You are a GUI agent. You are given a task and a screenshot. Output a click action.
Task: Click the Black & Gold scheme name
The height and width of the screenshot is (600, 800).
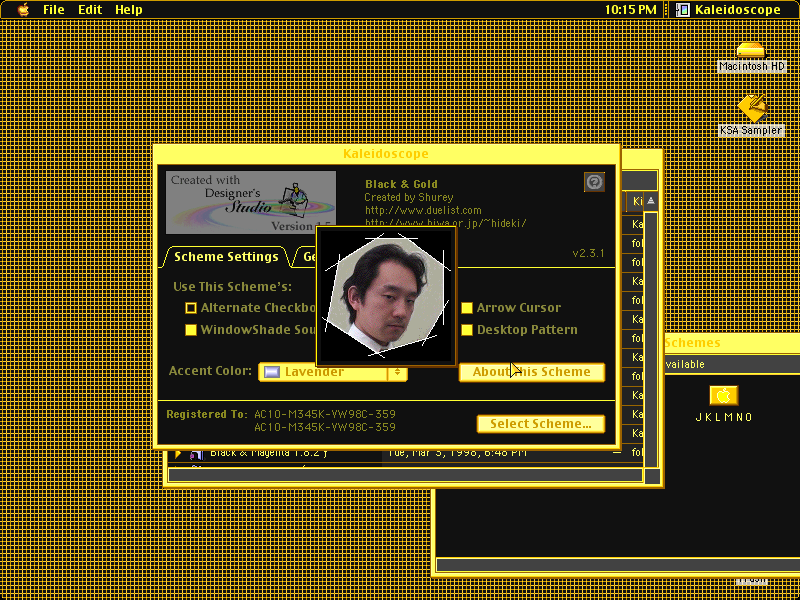coord(401,184)
